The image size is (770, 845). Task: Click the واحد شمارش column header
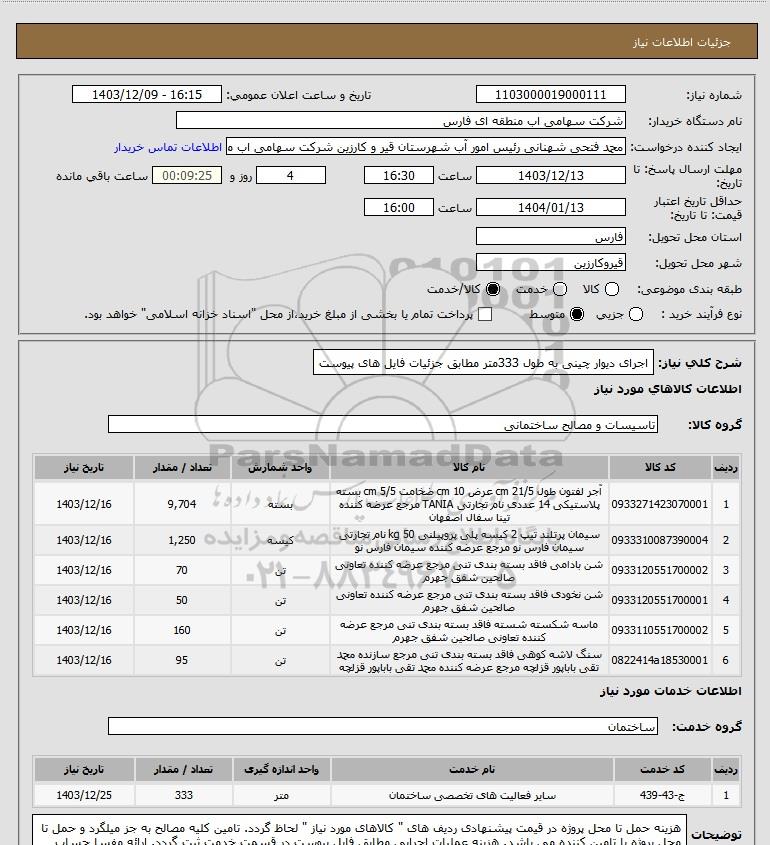280,467
